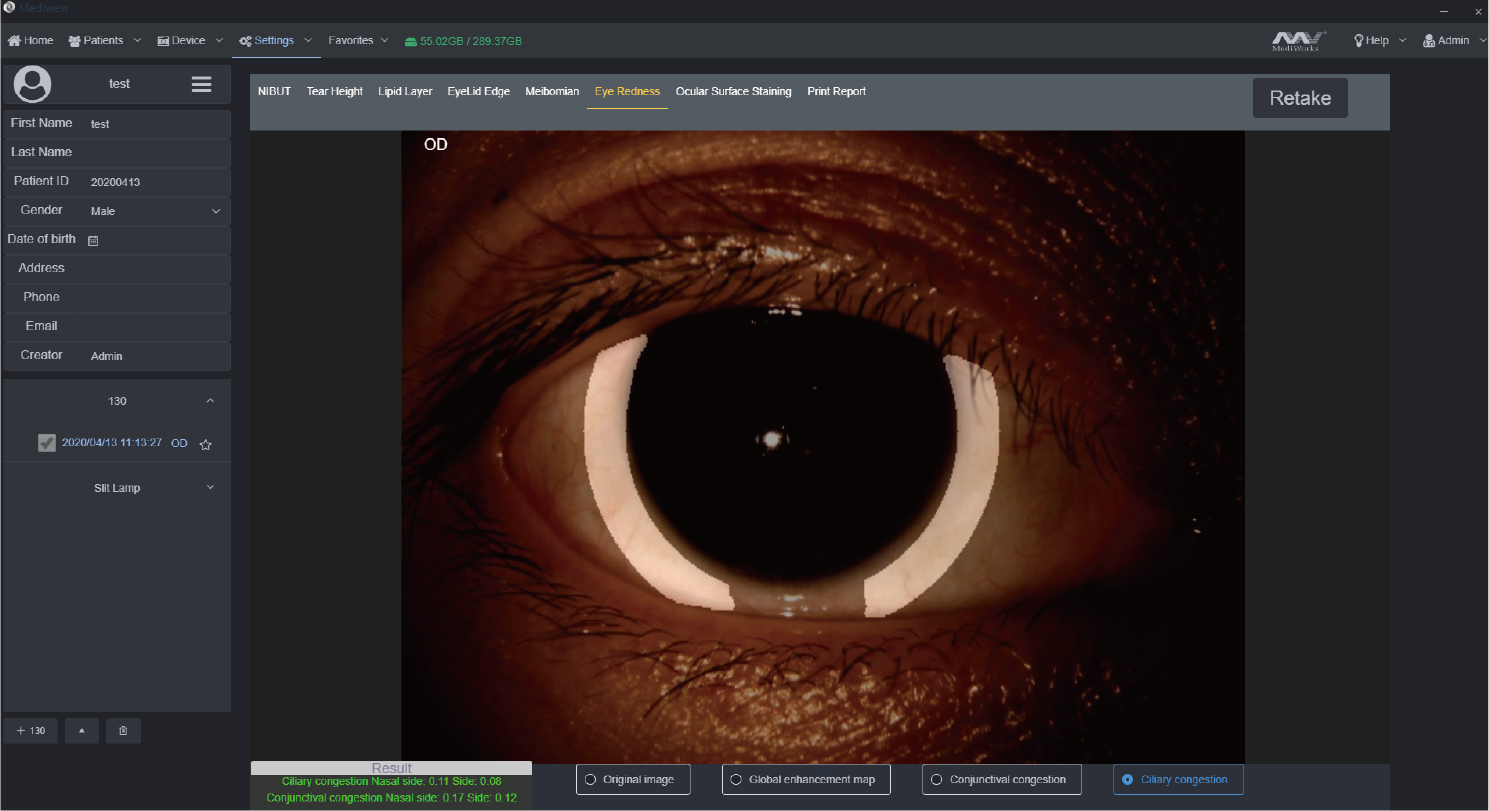
Task: Open the Print Report tab
Action: tap(836, 91)
